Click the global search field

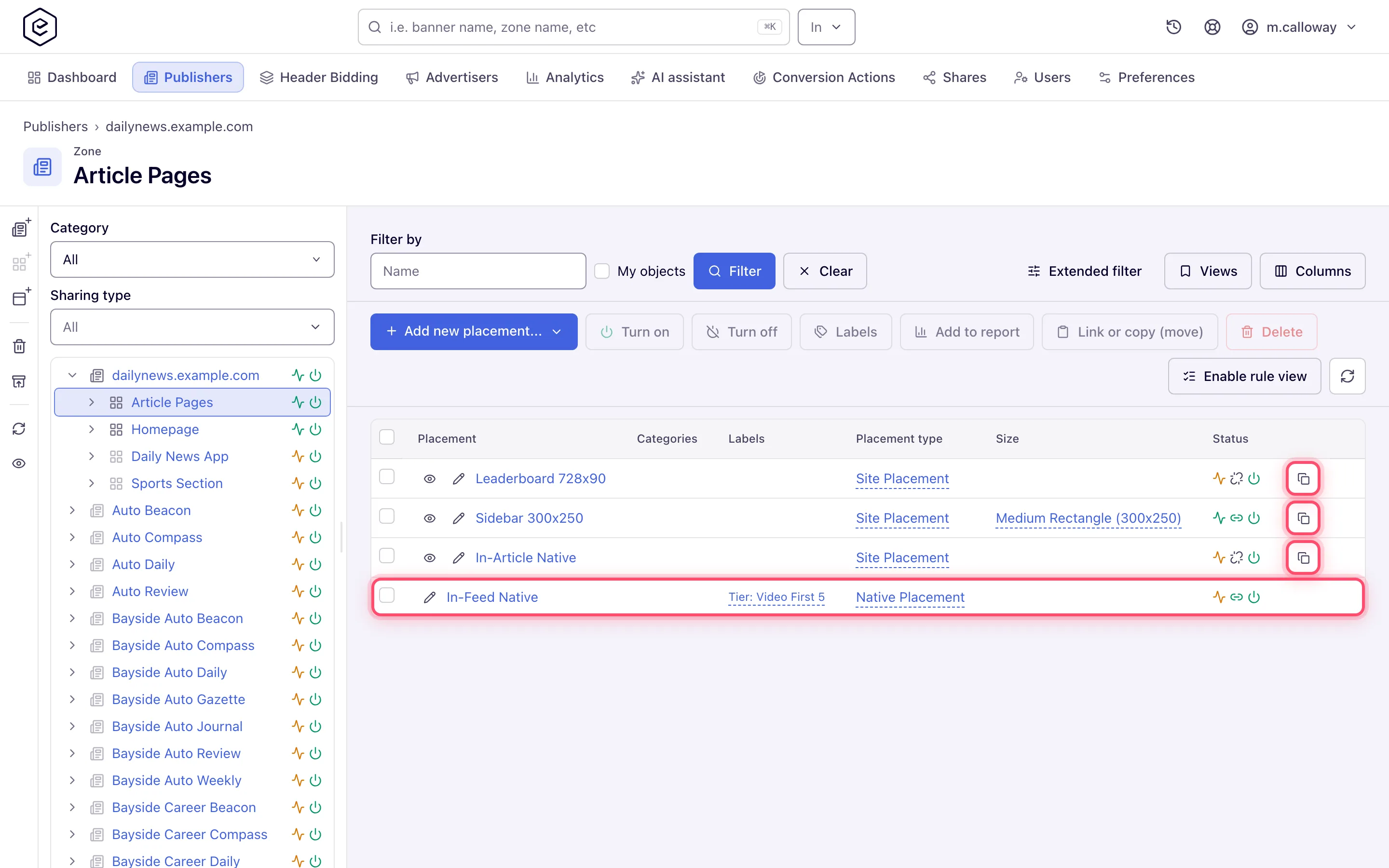pos(573,27)
